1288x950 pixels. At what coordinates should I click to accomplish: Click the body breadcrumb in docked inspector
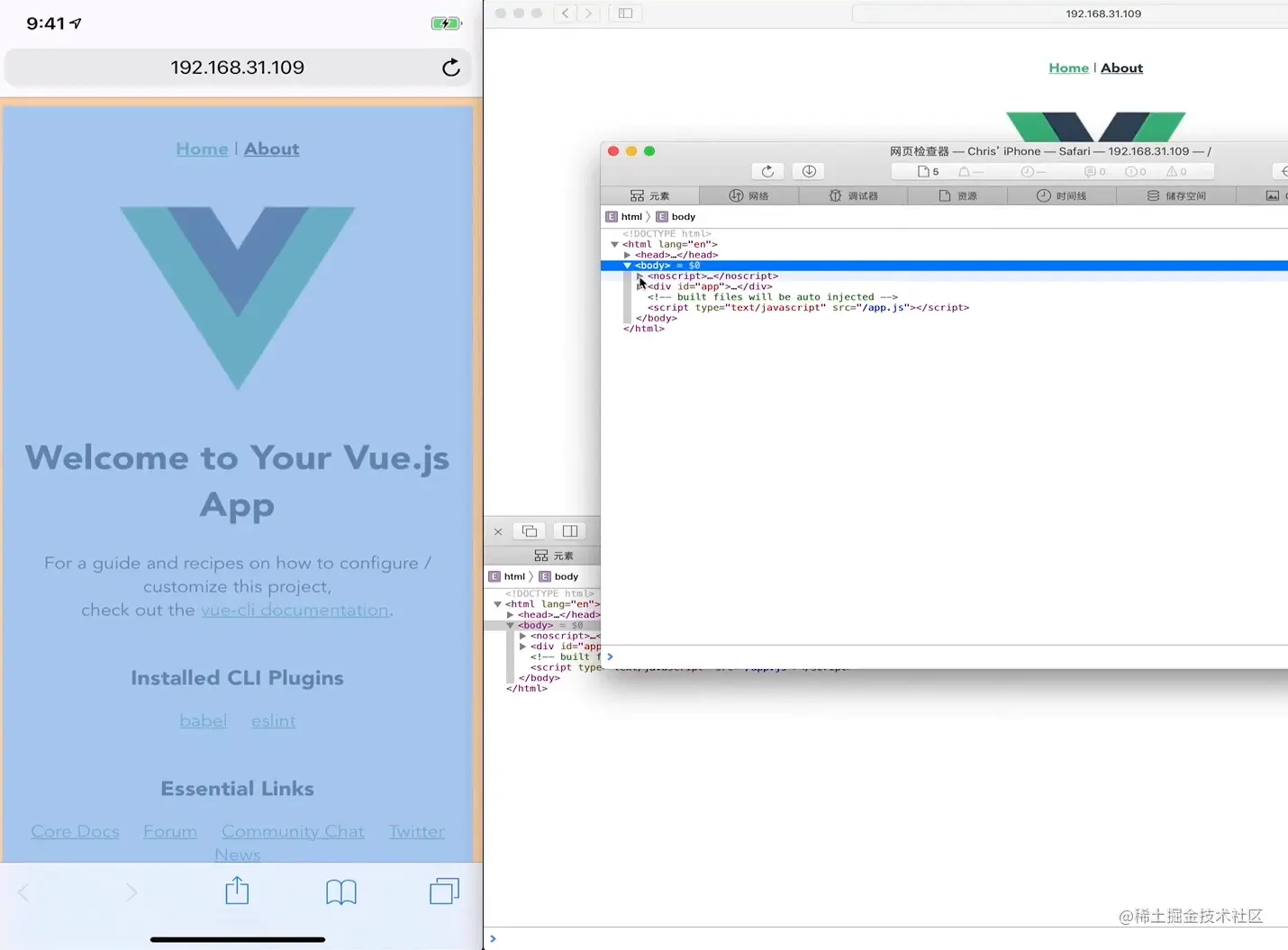click(x=558, y=576)
